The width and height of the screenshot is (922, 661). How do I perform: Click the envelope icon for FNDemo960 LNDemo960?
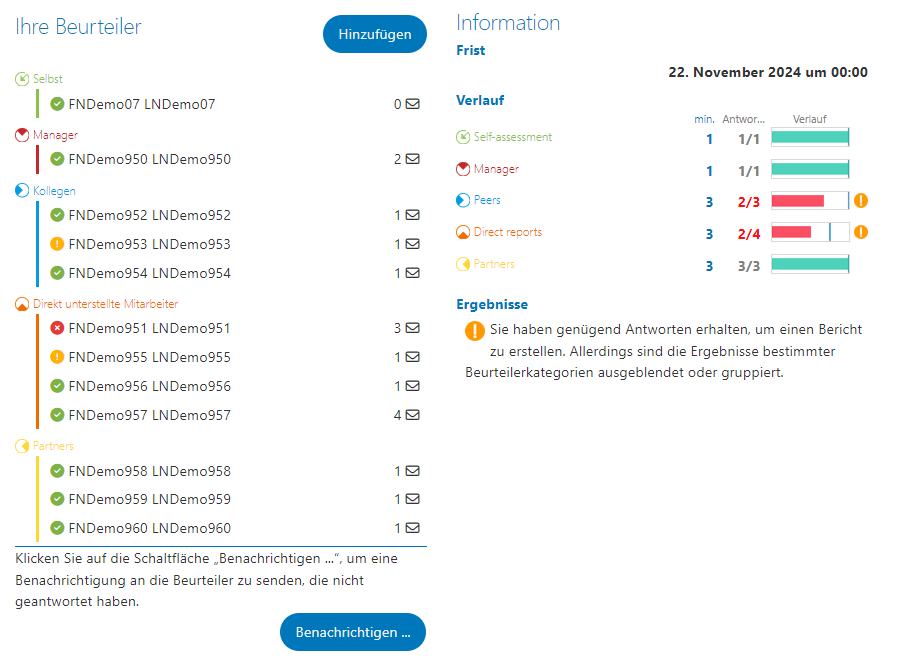pyautogui.click(x=413, y=528)
